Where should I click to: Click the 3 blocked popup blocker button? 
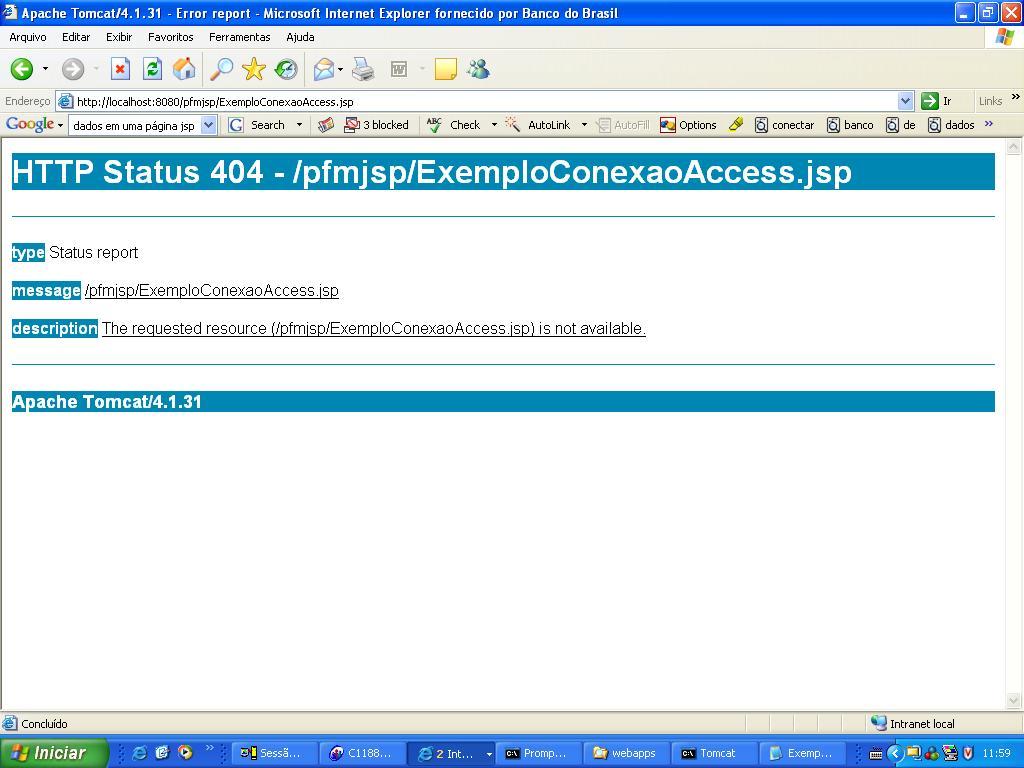pos(376,125)
